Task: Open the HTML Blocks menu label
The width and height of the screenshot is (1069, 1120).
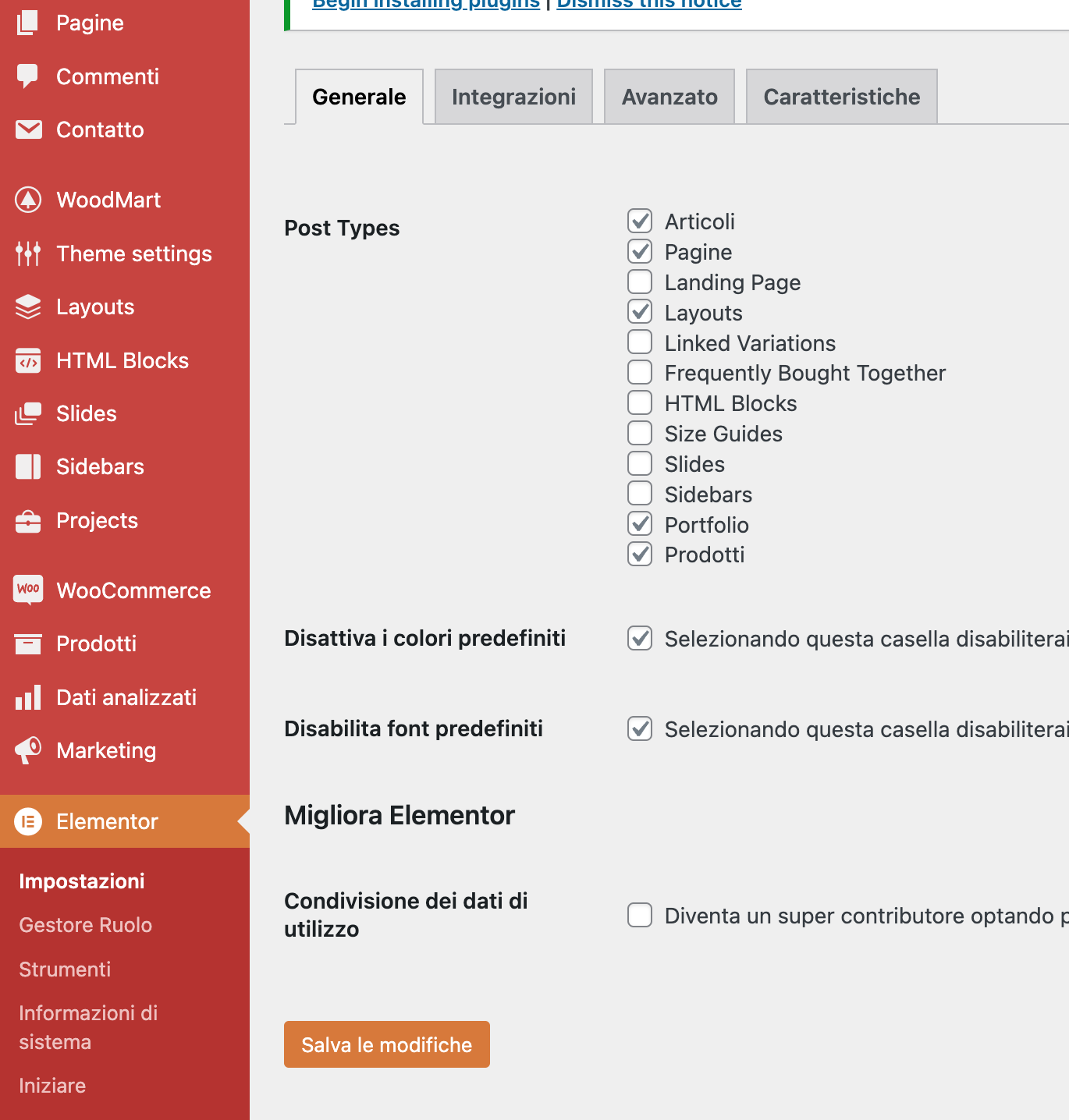Action: pyautogui.click(x=123, y=360)
